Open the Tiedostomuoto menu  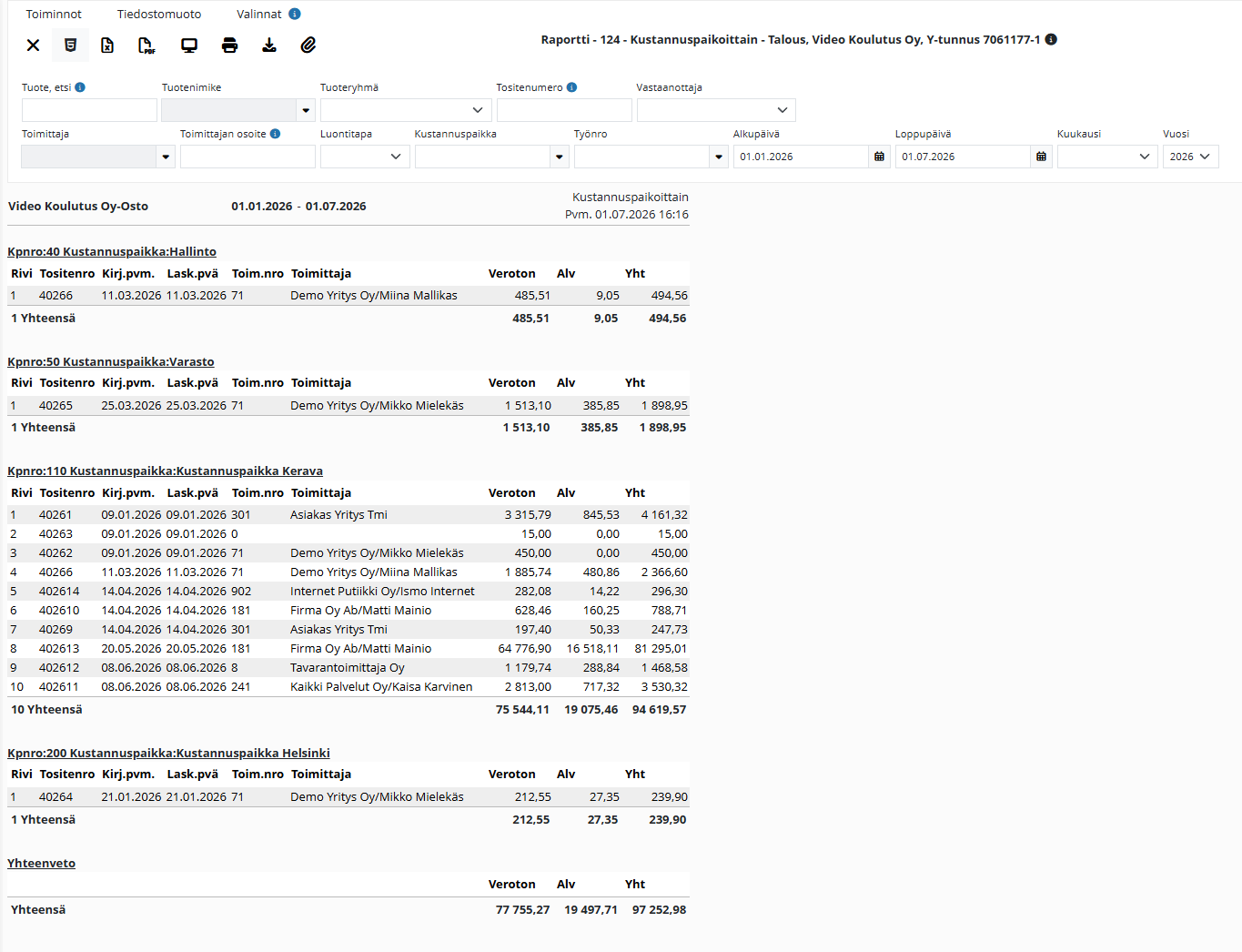(x=159, y=14)
